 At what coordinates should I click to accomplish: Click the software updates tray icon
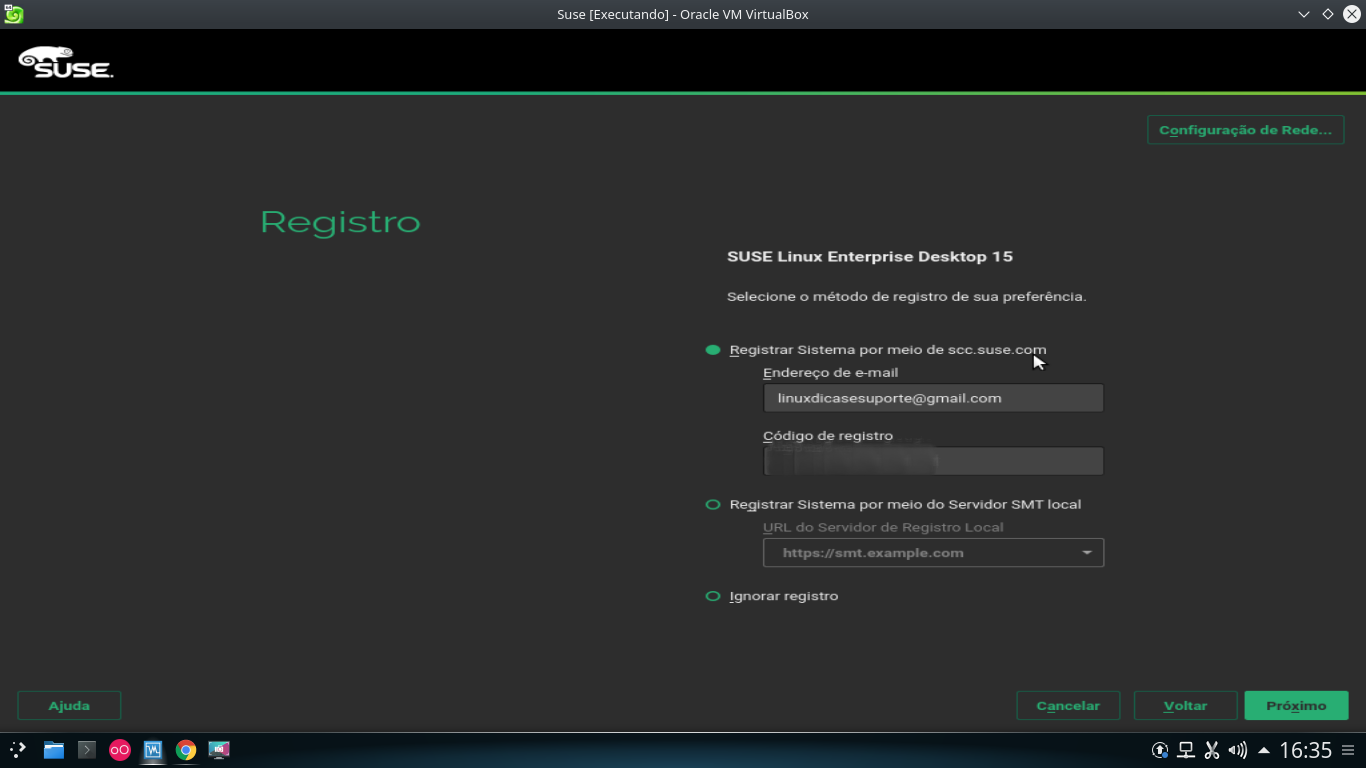point(1159,750)
